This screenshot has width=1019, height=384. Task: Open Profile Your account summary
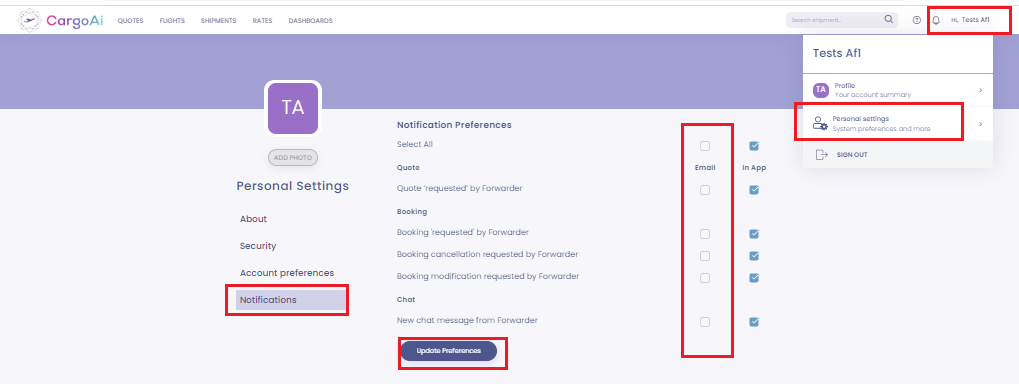897,90
